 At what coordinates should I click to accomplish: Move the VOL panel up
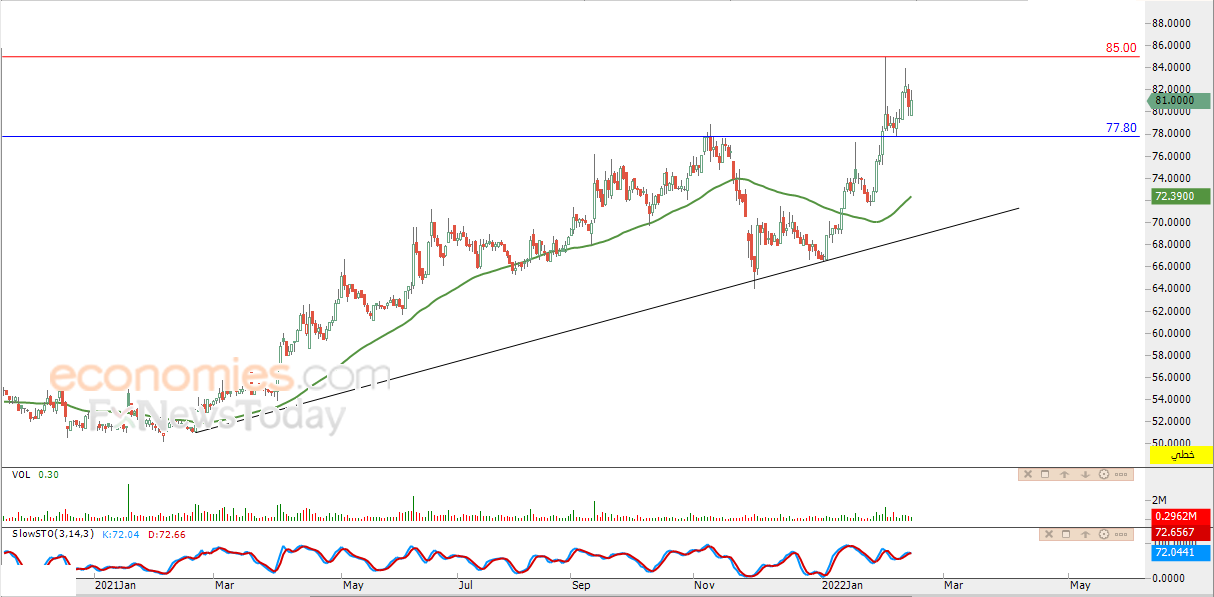click(x=1064, y=474)
